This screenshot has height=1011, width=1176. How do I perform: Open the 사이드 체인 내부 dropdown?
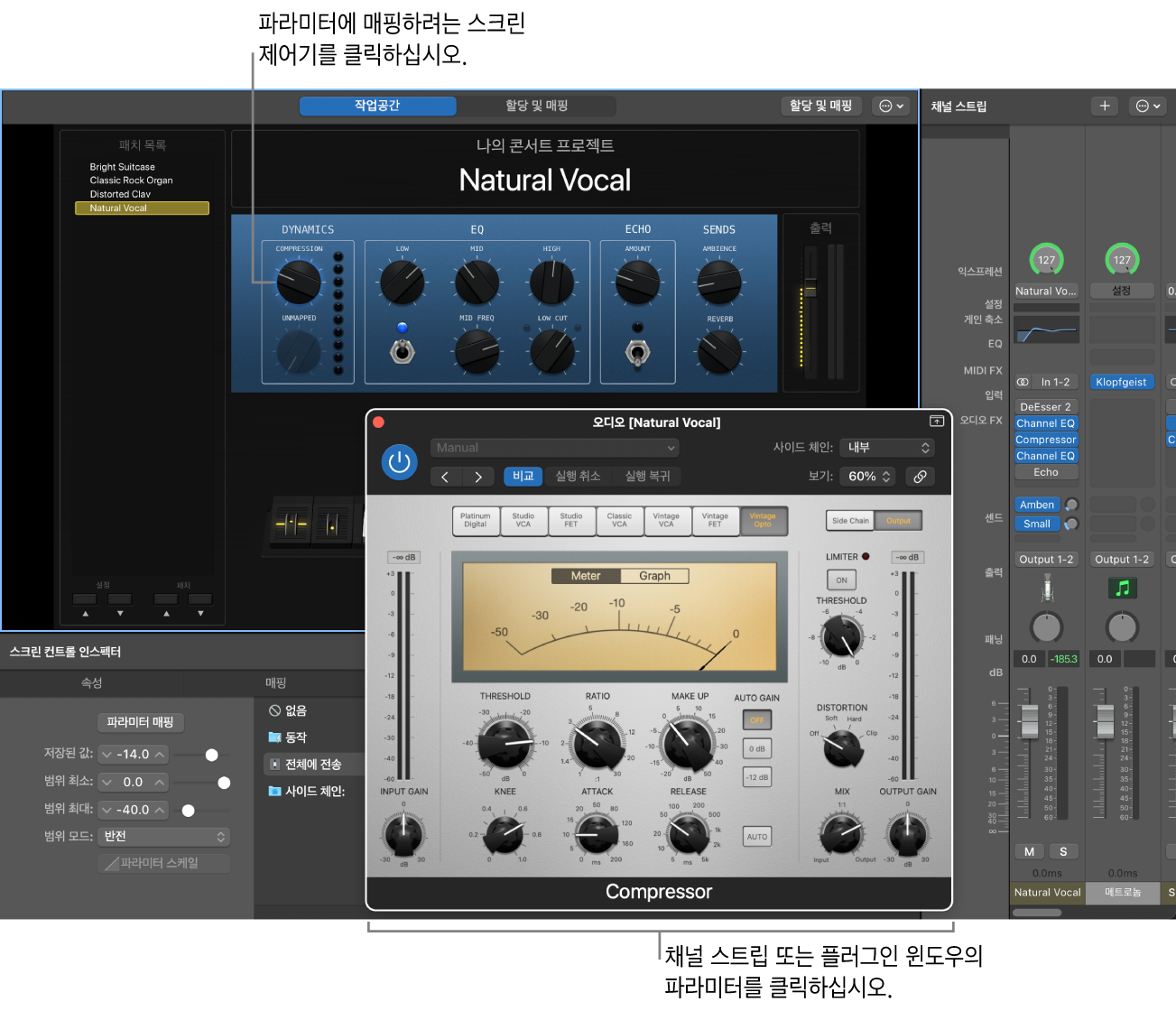tap(886, 448)
